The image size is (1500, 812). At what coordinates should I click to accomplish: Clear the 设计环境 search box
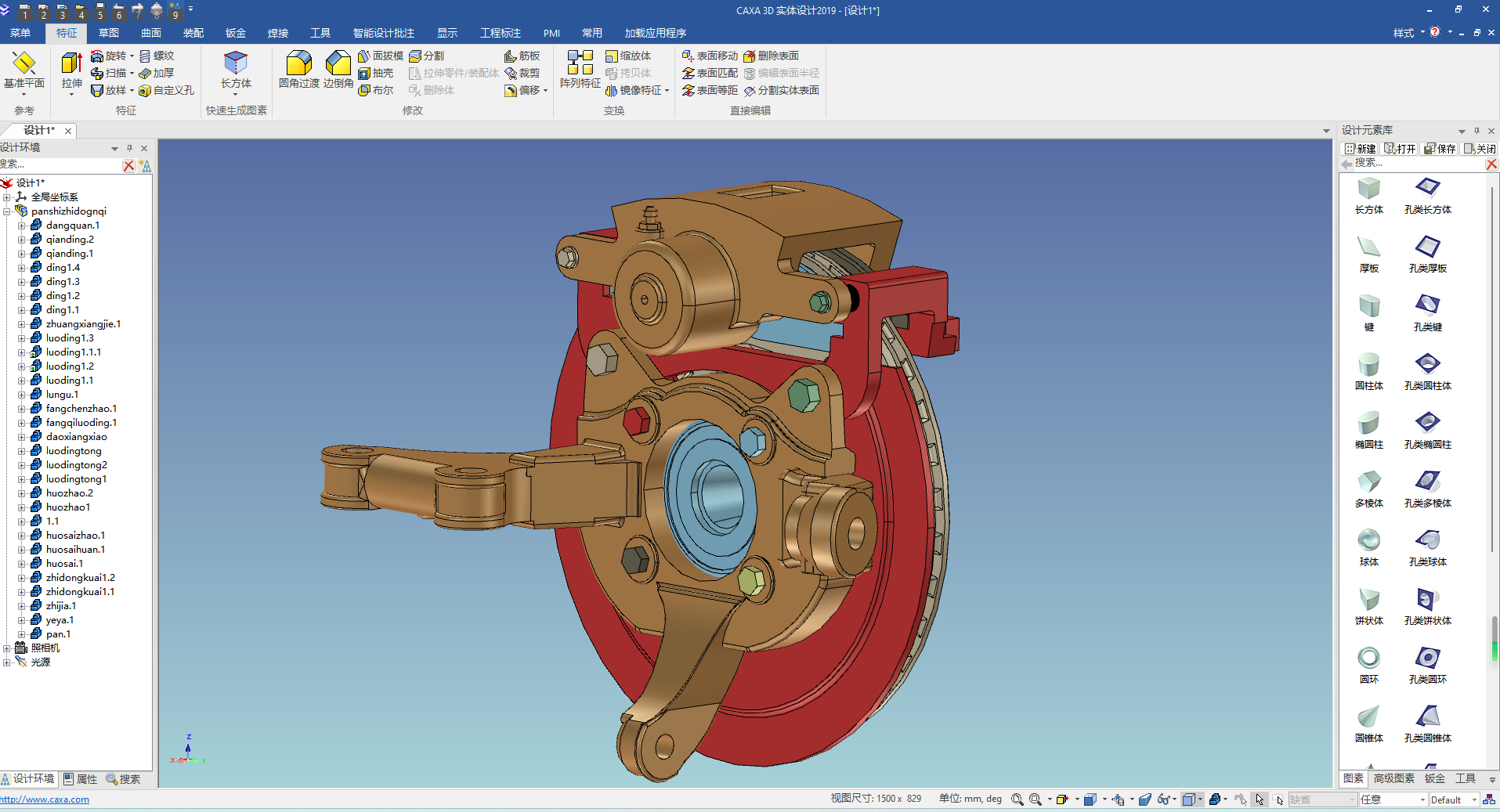[128, 166]
